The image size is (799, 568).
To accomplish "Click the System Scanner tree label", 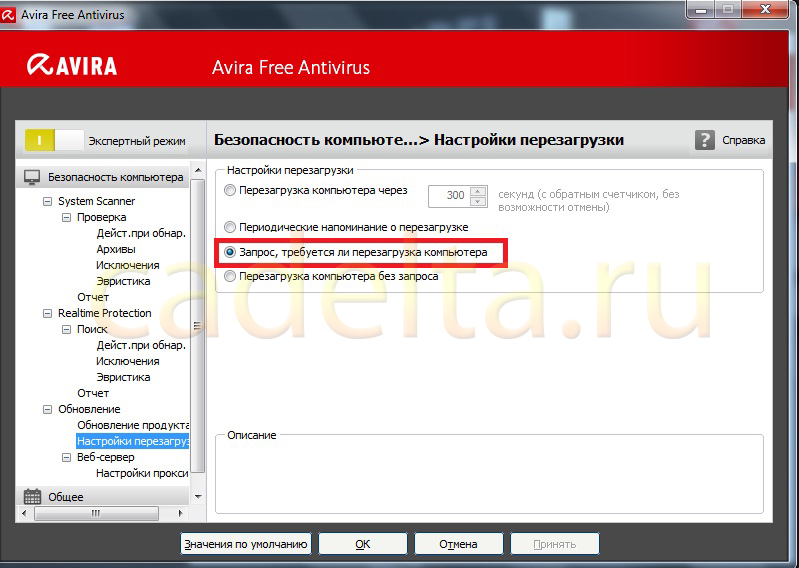I will coord(96,201).
